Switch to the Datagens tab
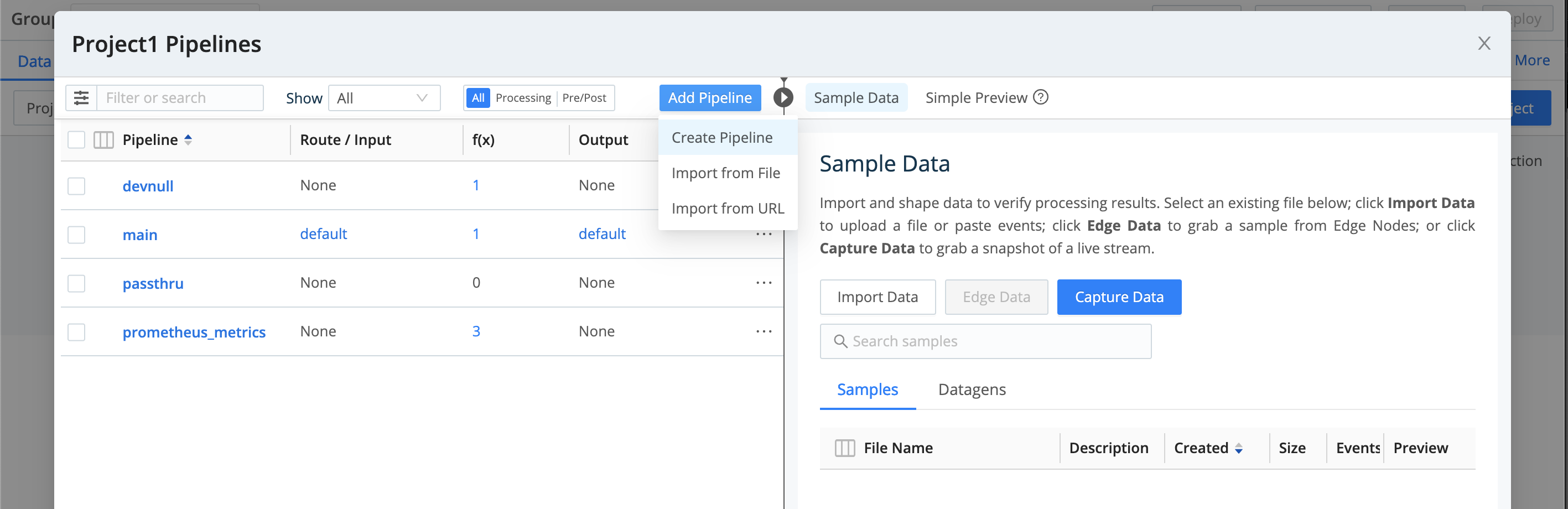Screen dimensions: 1568x509 coord(971,389)
